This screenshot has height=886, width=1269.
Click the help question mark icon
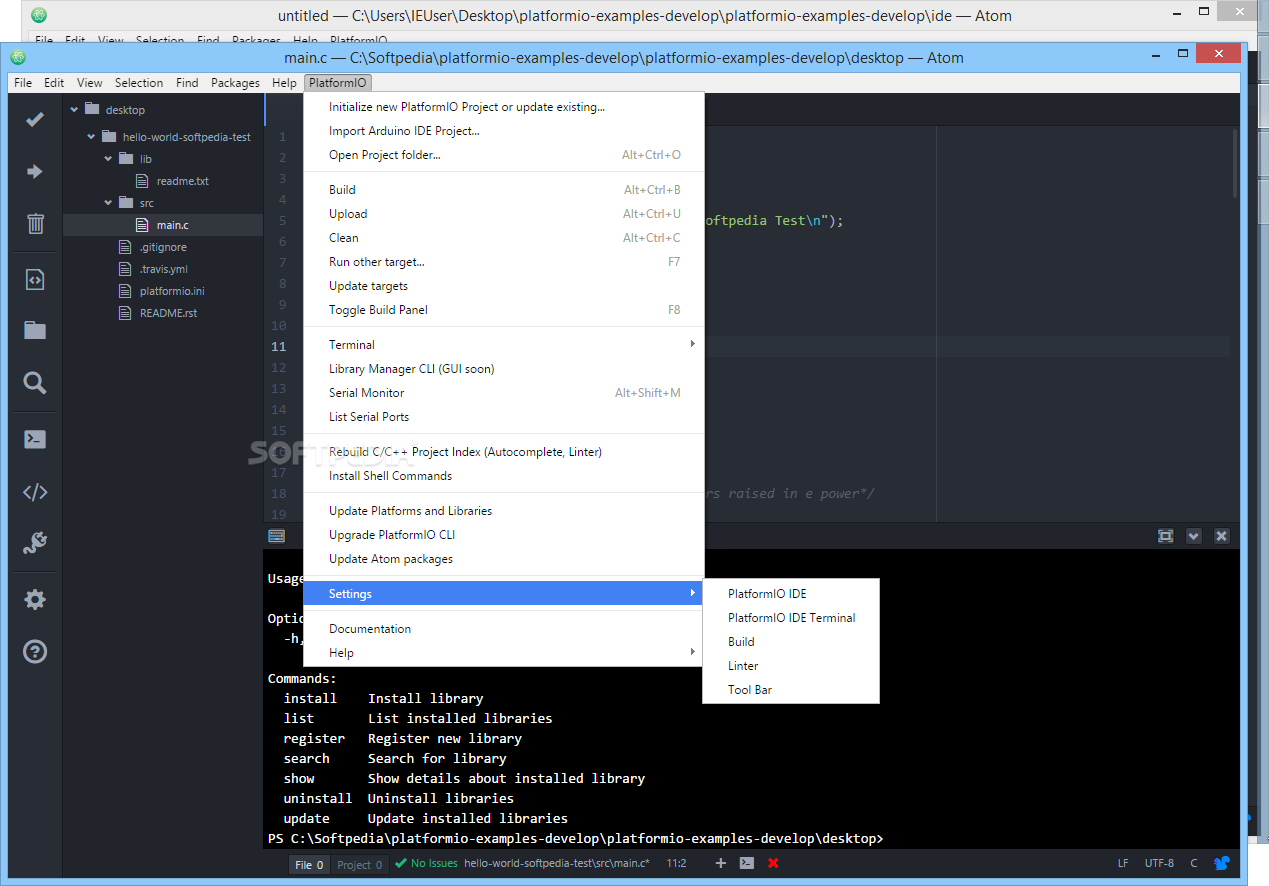(x=35, y=652)
